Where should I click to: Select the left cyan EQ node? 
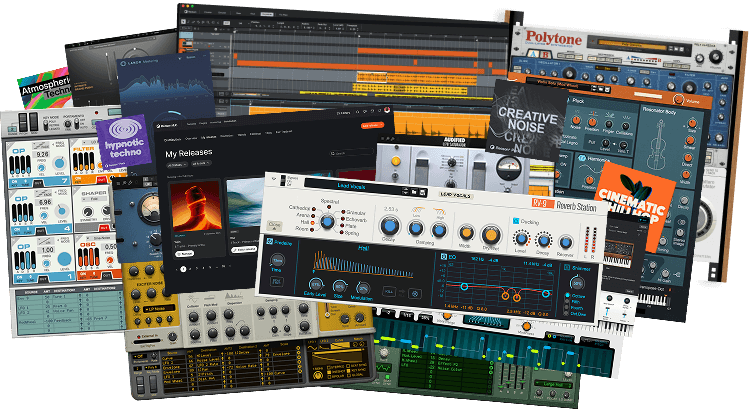pyautogui.click(x=464, y=287)
